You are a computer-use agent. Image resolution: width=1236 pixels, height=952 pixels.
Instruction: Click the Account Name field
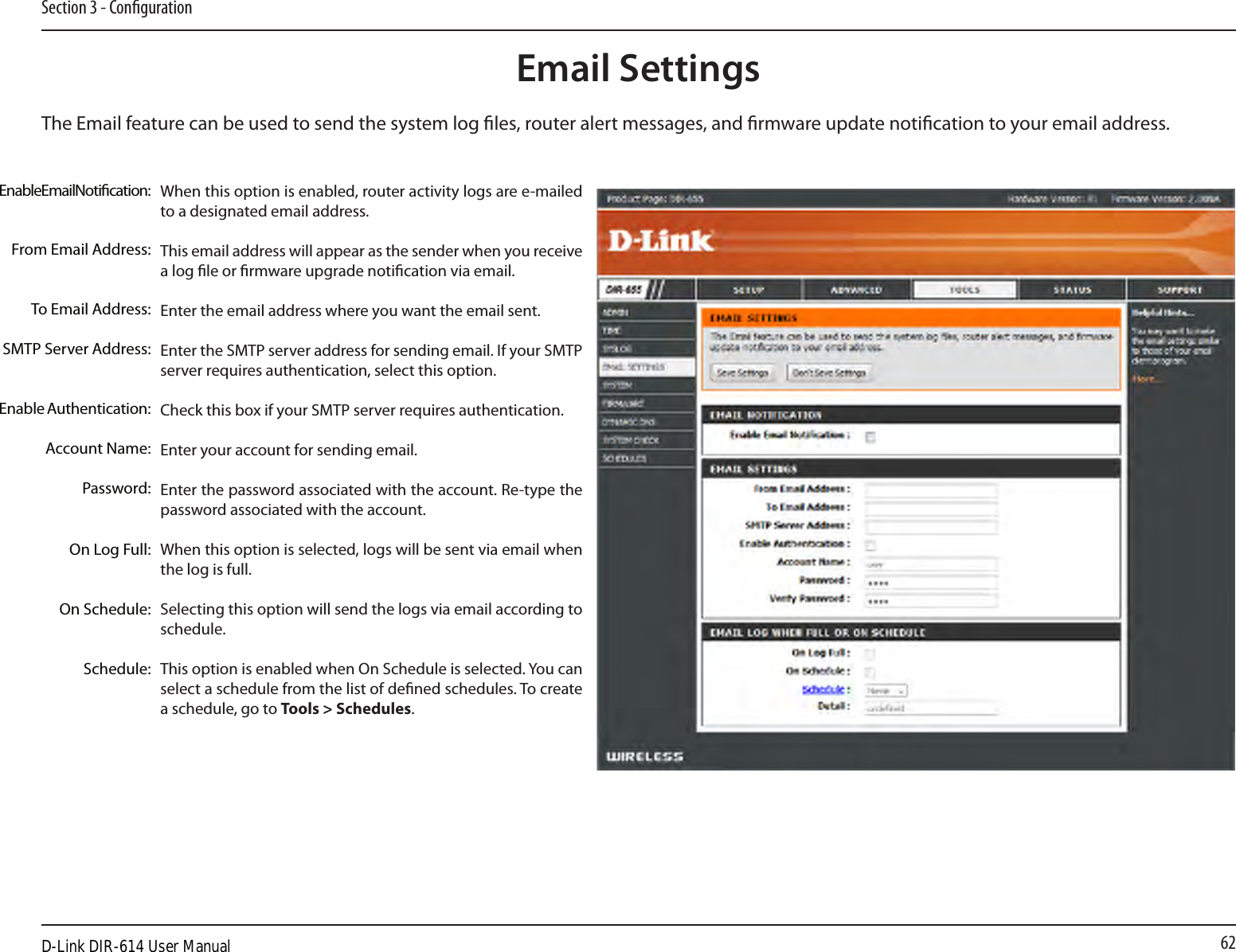(x=931, y=564)
